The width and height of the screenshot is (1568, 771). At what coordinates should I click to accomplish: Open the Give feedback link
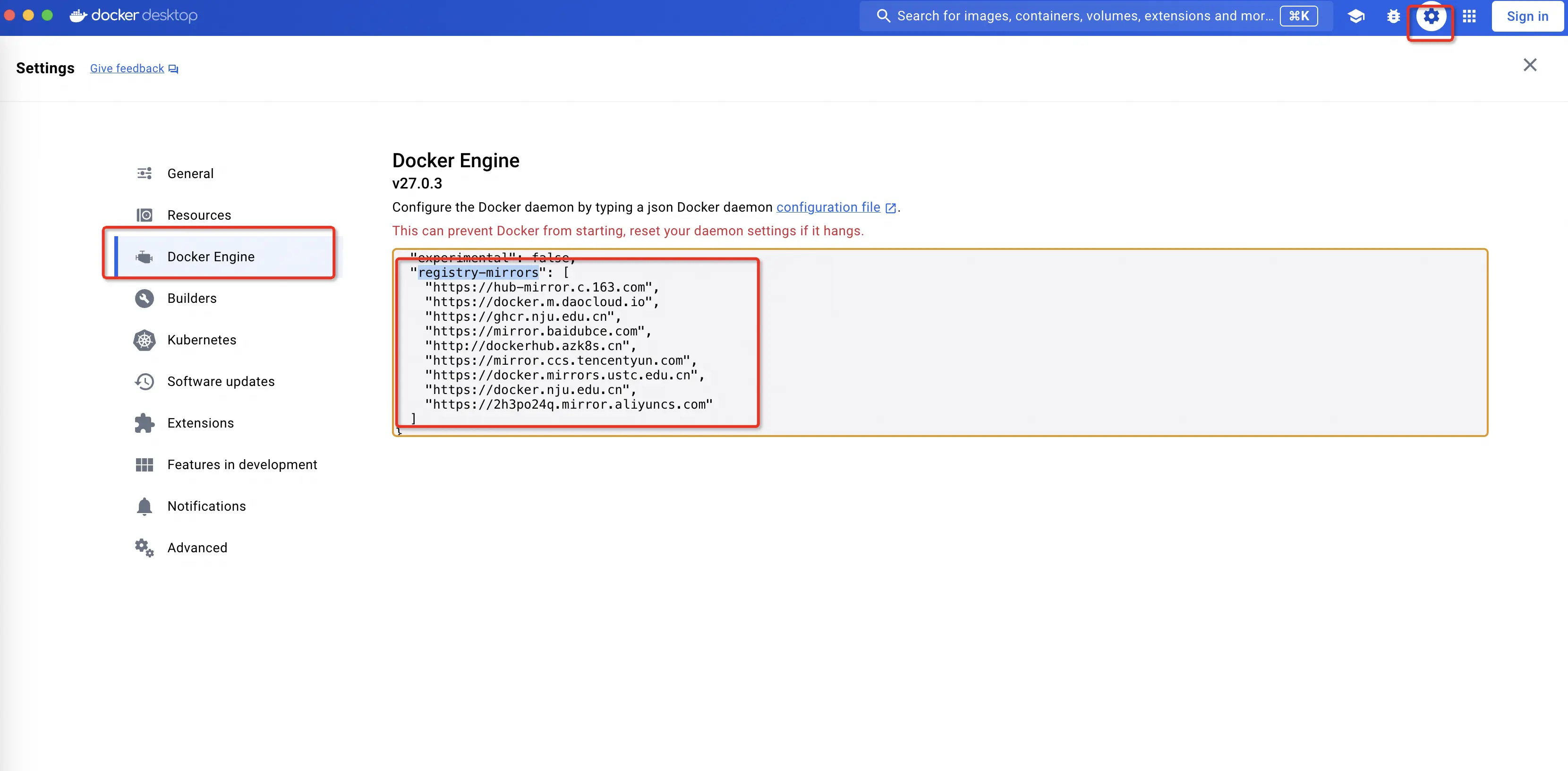[127, 68]
